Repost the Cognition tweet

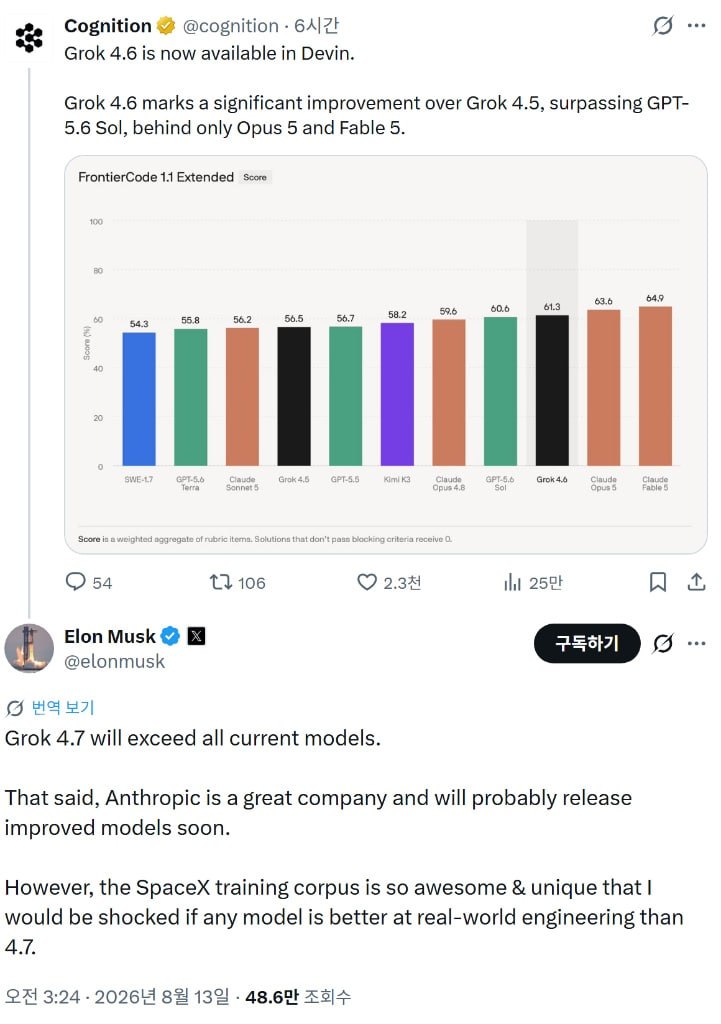tap(221, 581)
